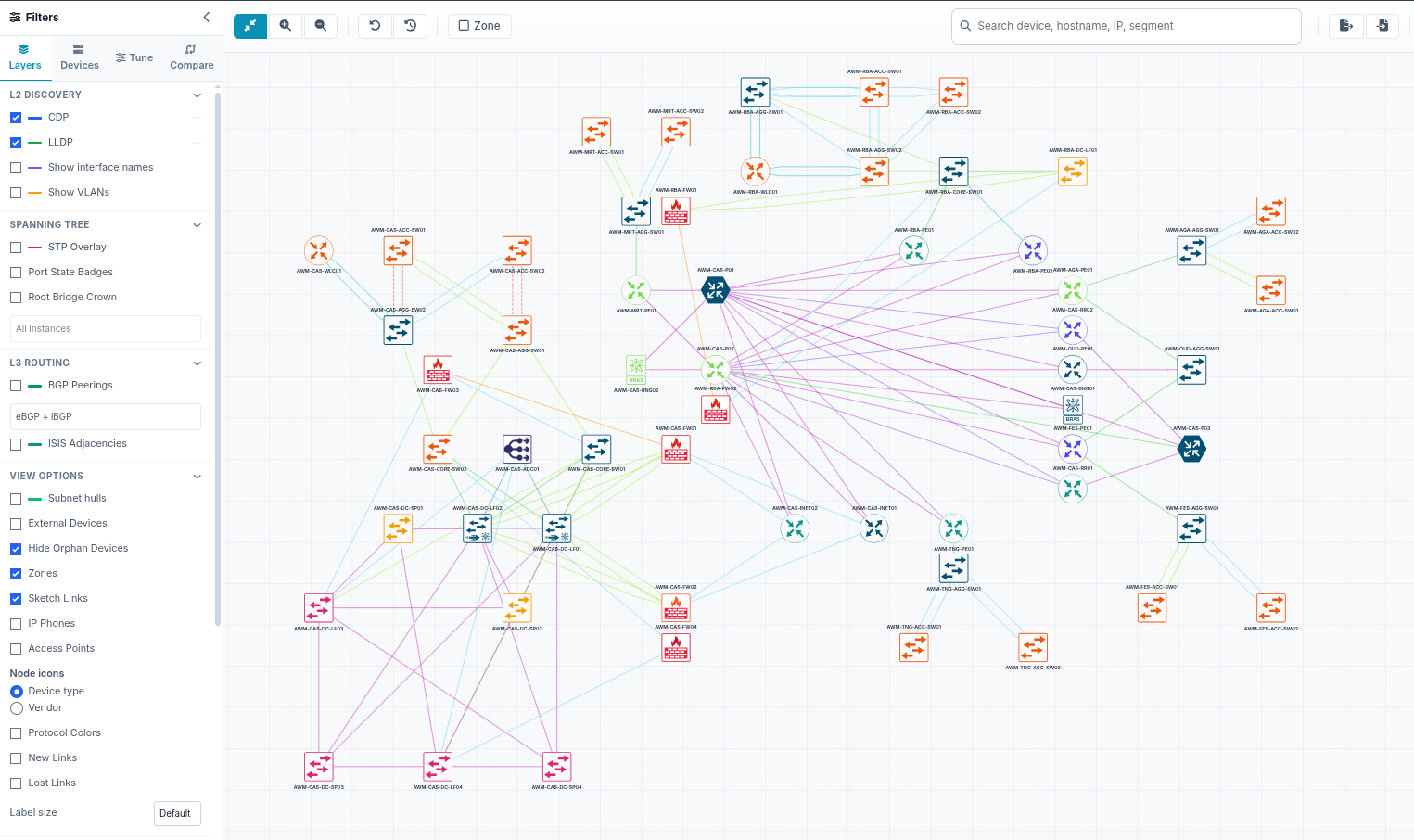
Task: Select the AWM-RBA-FW01 firewall node
Action: pyautogui.click(x=676, y=211)
